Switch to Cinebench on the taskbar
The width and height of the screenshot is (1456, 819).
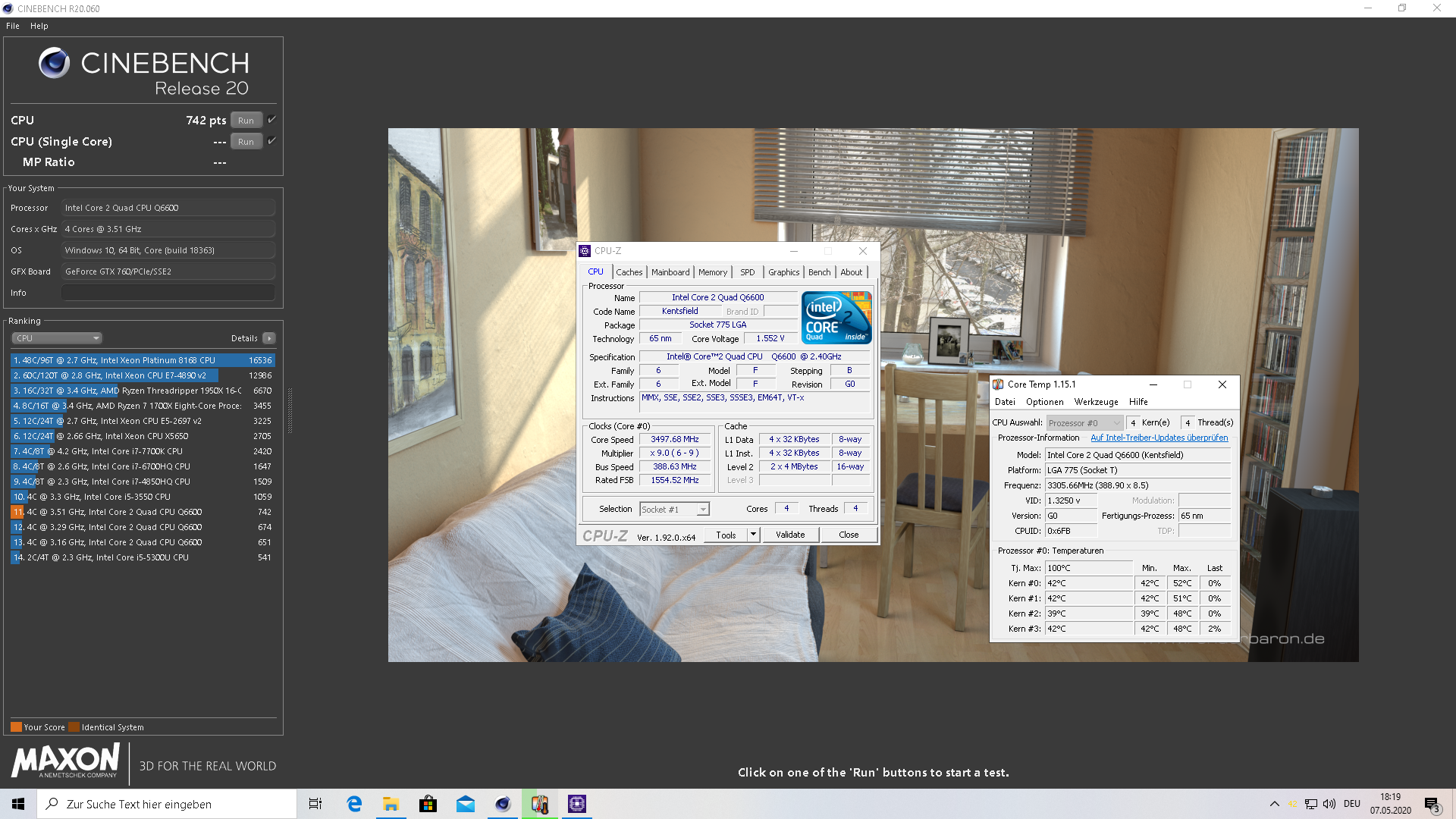(x=503, y=804)
